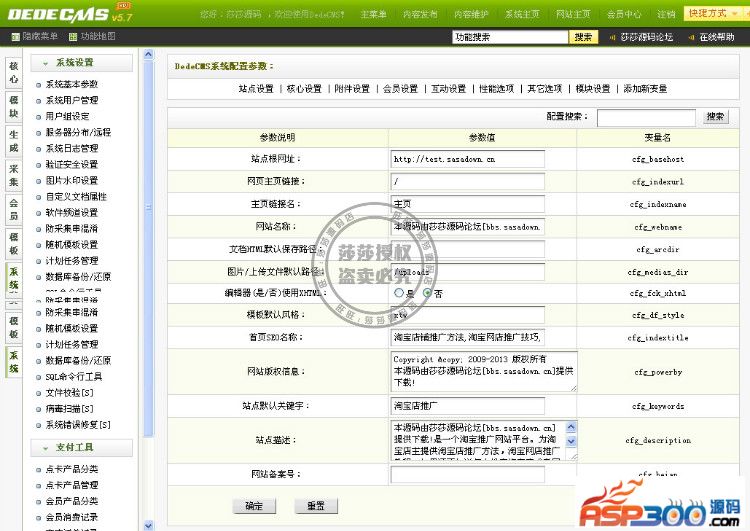Click 添加新变量 to add variable
This screenshot has height=531, width=750.
(x=645, y=88)
